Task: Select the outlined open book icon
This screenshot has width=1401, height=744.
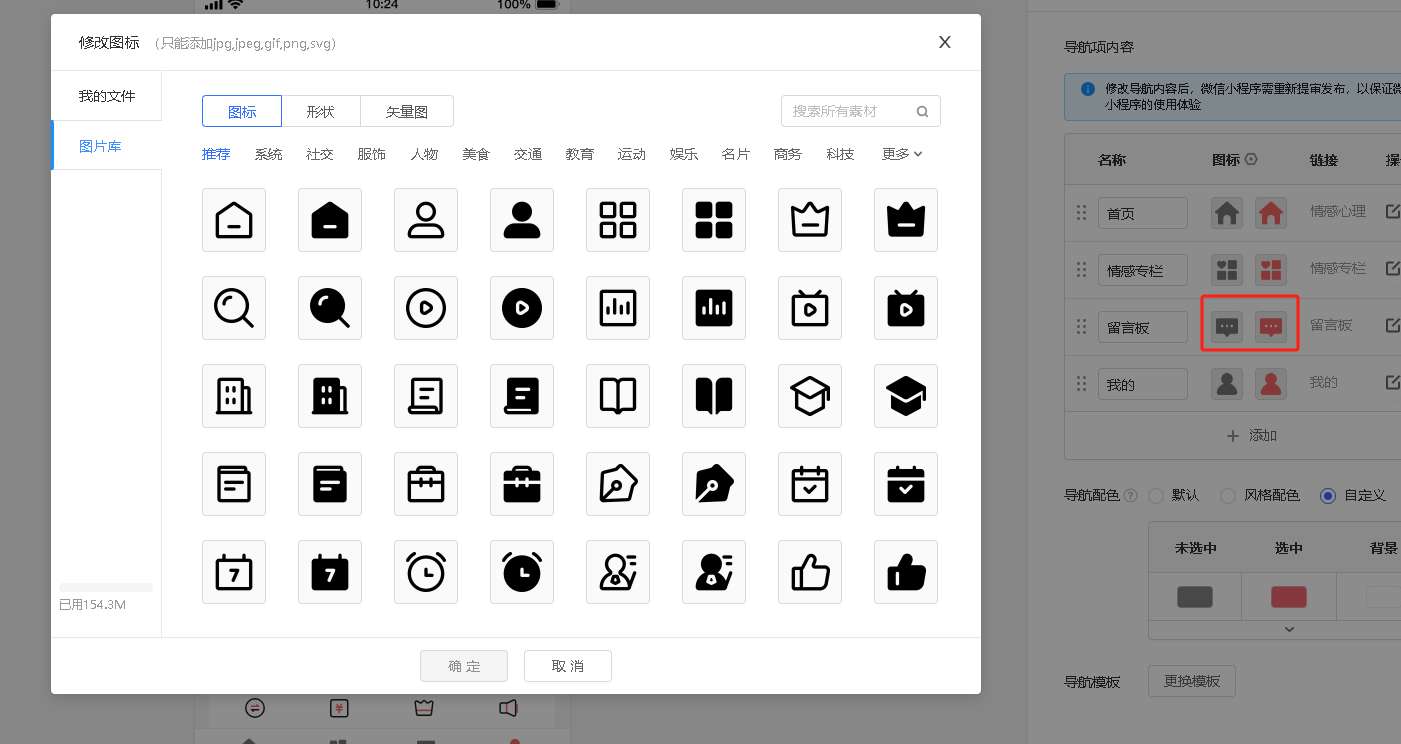Action: (618, 396)
